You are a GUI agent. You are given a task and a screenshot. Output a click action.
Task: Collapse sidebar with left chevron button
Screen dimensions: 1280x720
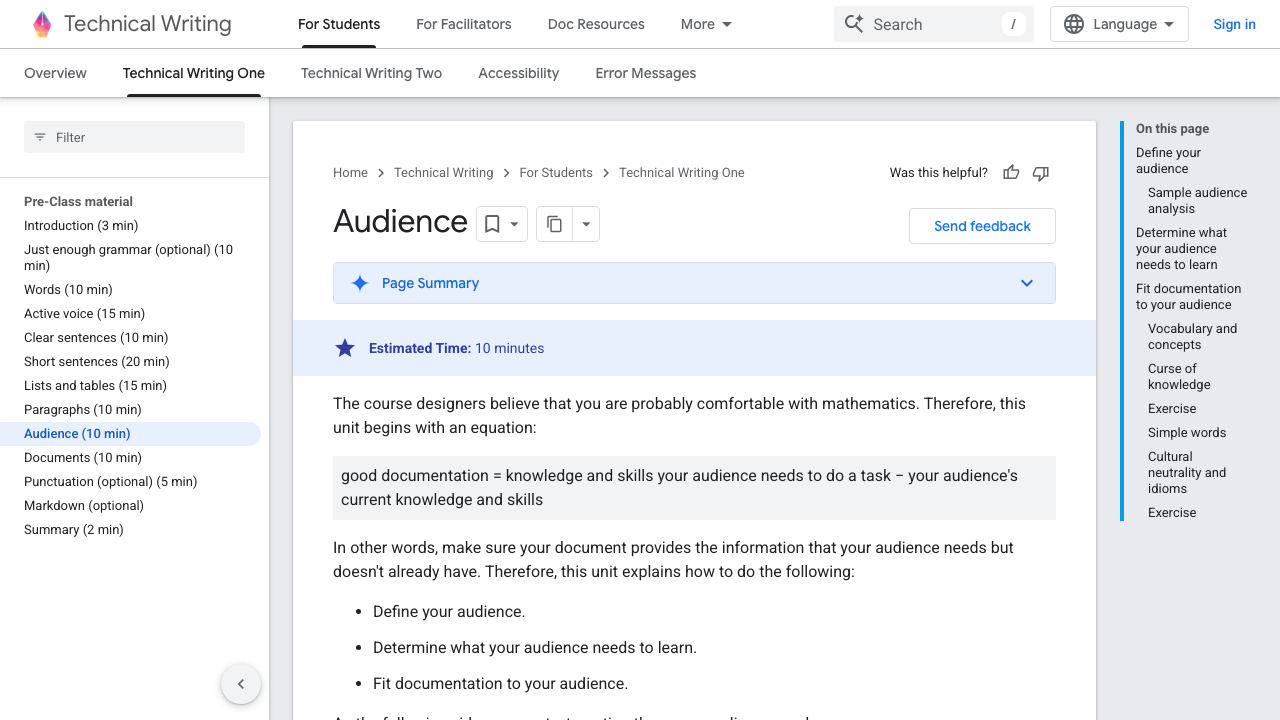tap(241, 684)
